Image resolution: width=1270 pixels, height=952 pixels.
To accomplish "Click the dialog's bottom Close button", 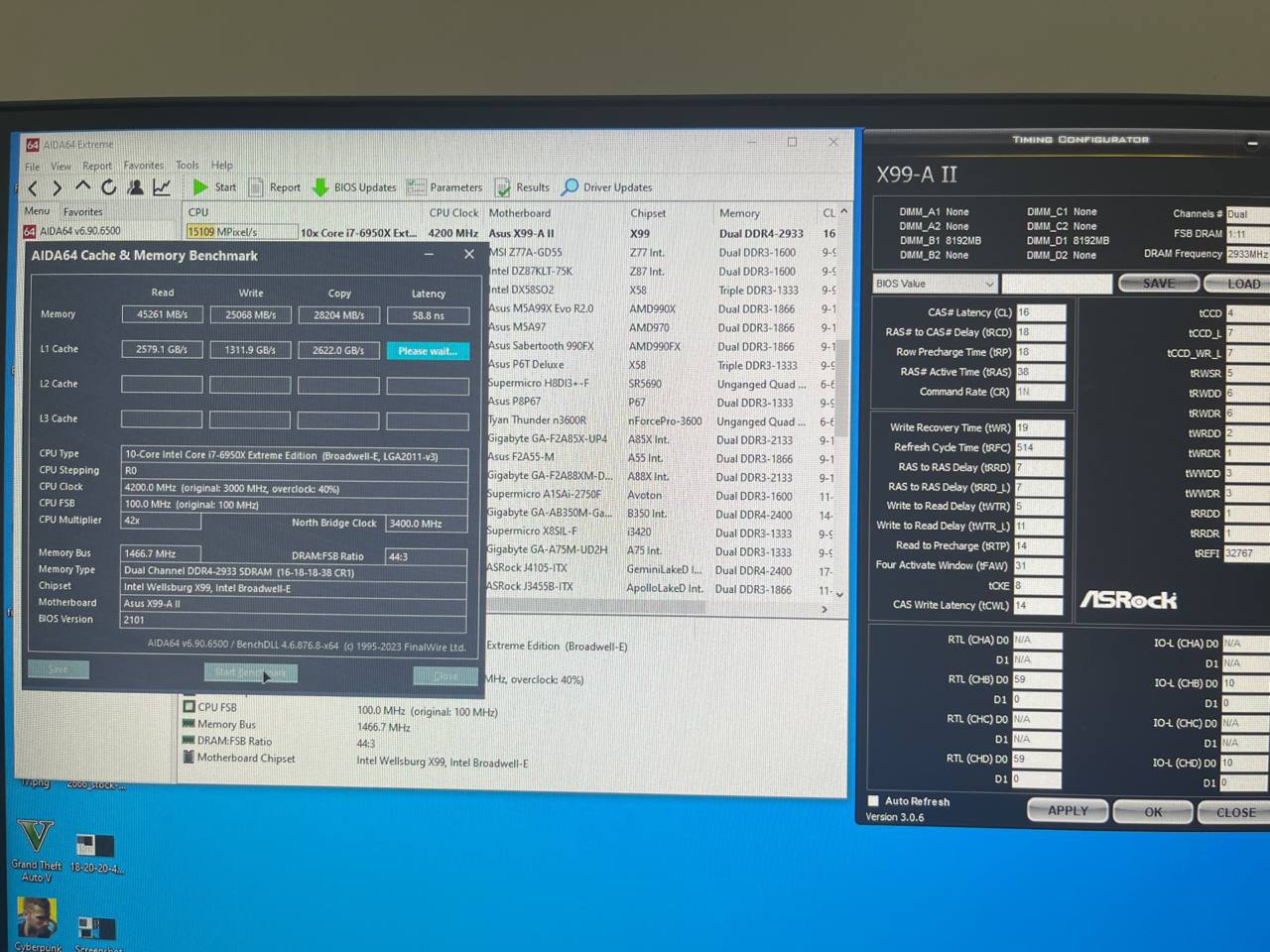I will click(x=445, y=676).
